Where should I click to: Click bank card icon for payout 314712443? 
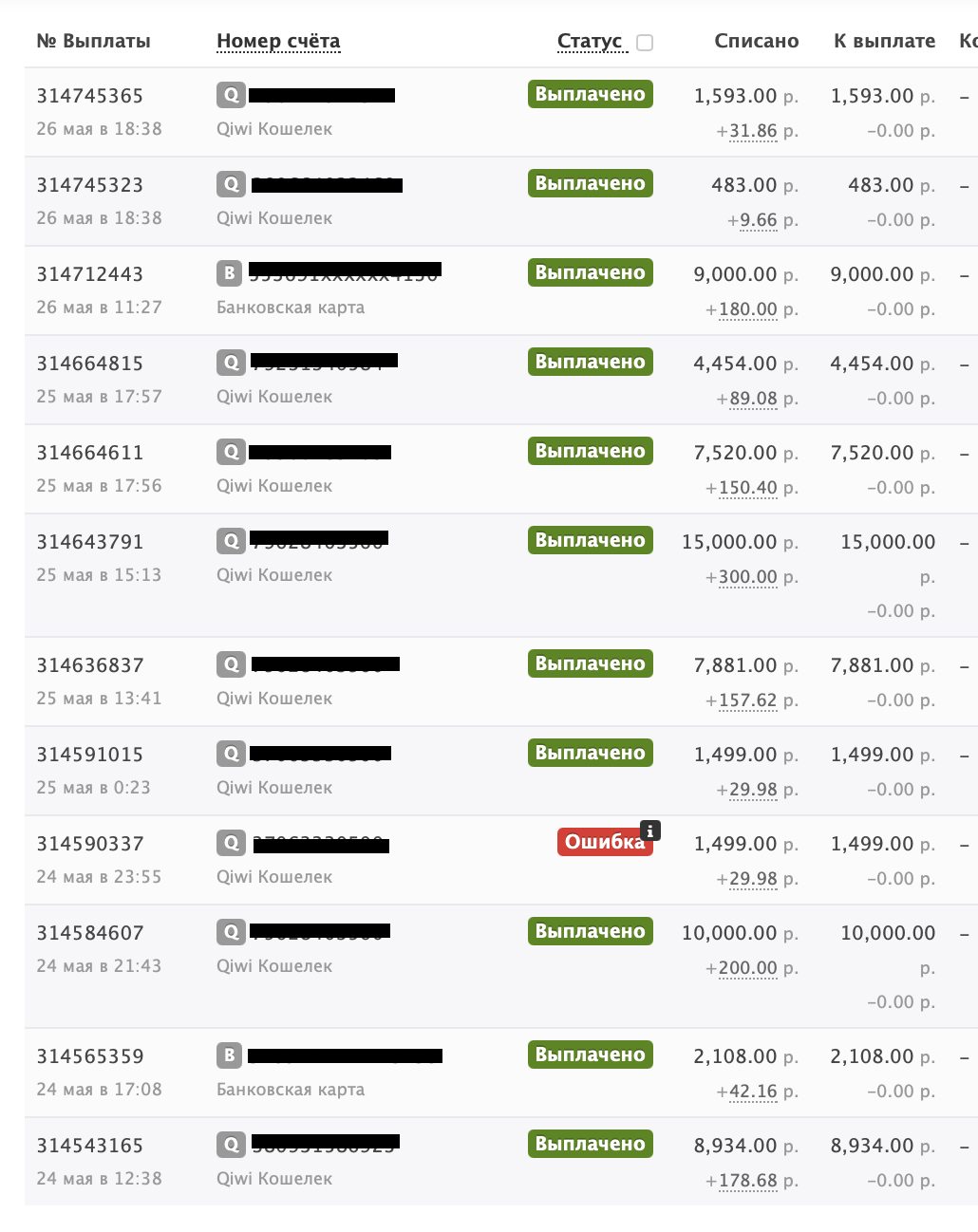pyautogui.click(x=229, y=273)
